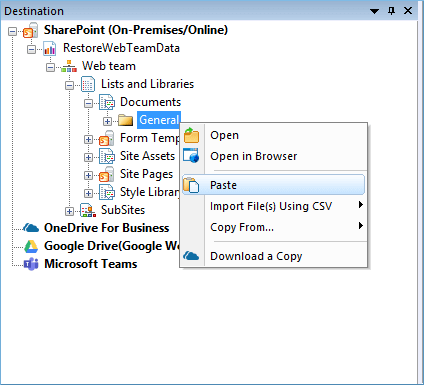
Task: Select the Microsoft Teams label
Action: click(x=91, y=264)
